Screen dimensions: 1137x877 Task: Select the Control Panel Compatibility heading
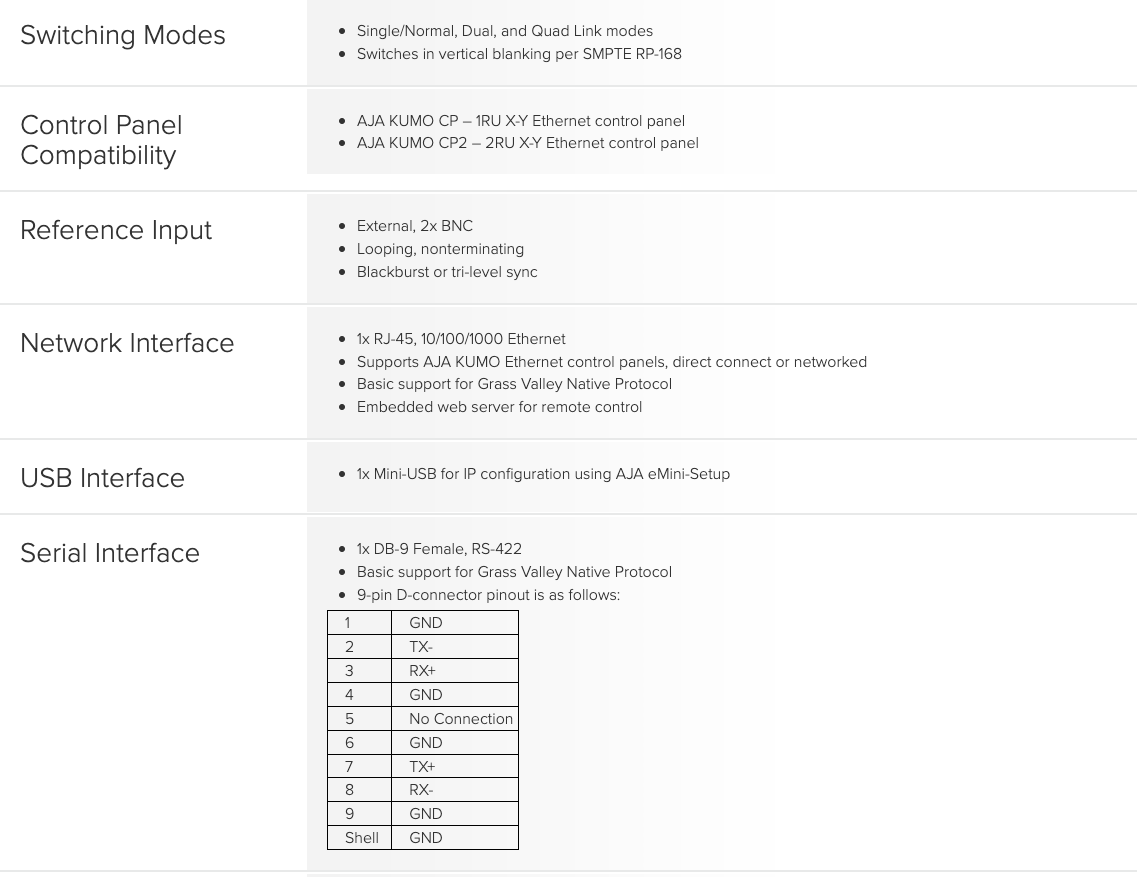coord(102,140)
